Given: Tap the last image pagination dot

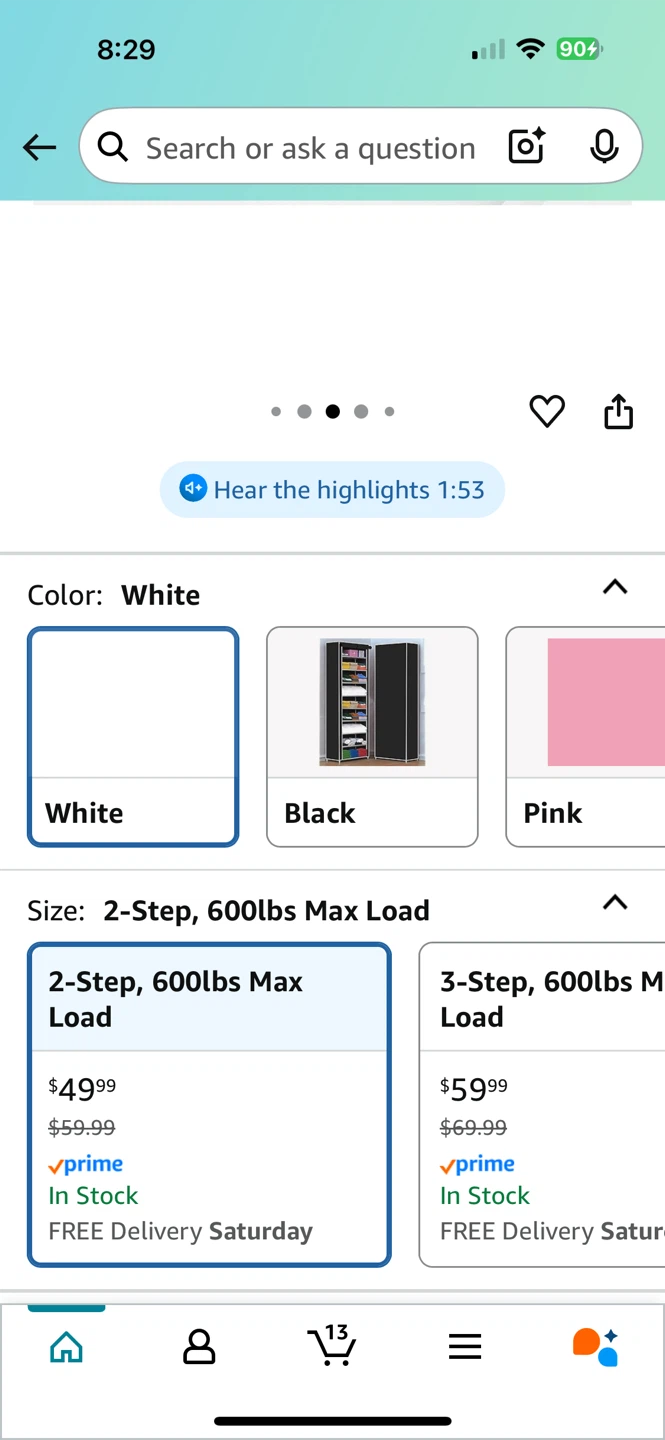Looking at the screenshot, I should click(x=389, y=411).
